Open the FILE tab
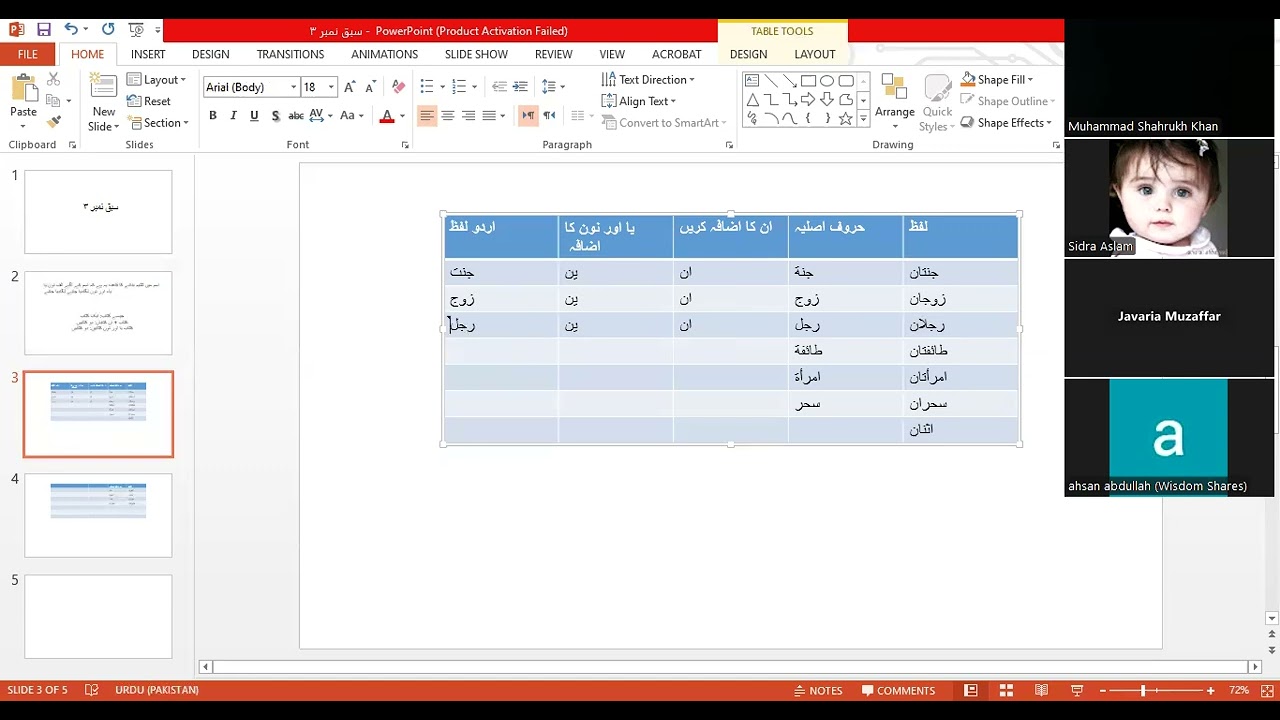 pyautogui.click(x=28, y=55)
